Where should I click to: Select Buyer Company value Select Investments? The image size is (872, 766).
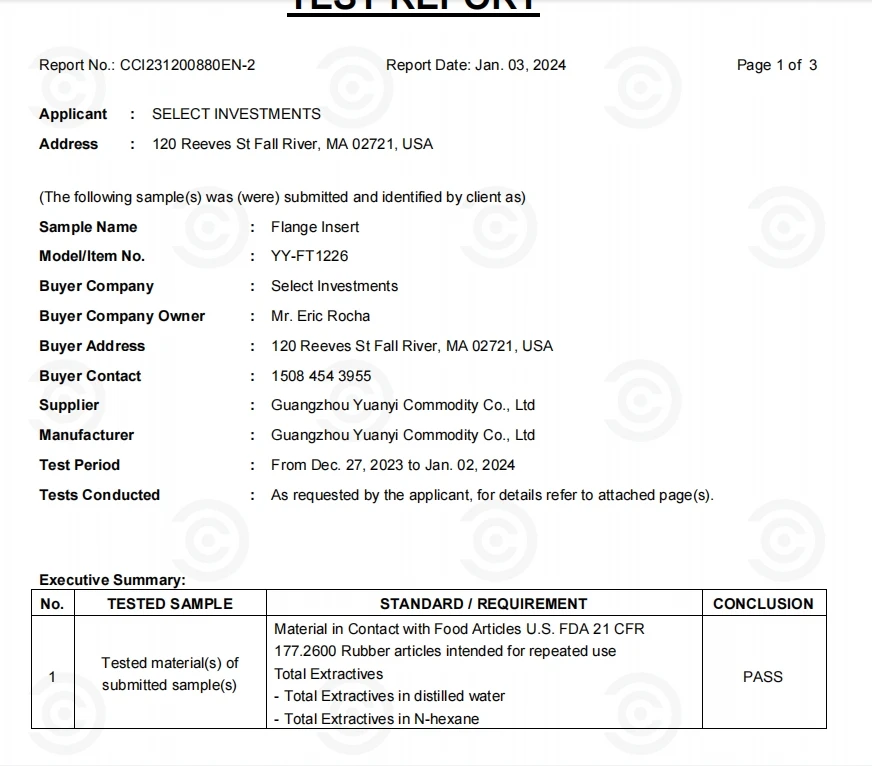(334, 286)
